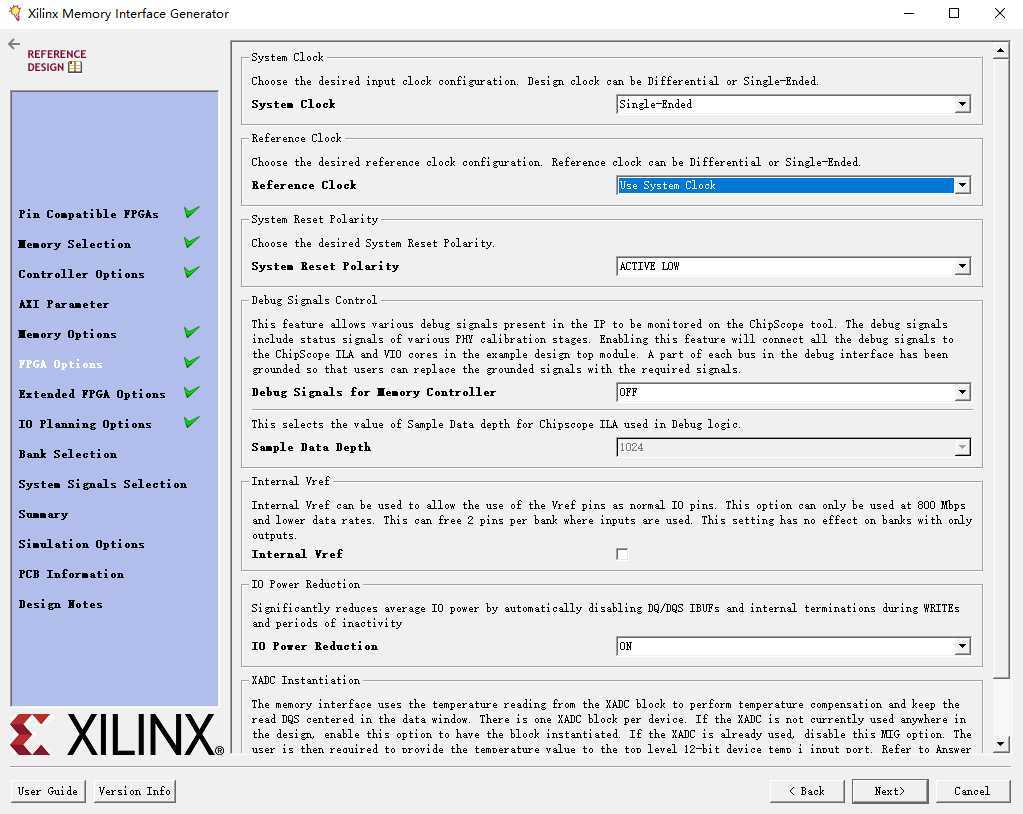Go to Memory Selection step
This screenshot has height=814, width=1023.
click(x=74, y=244)
